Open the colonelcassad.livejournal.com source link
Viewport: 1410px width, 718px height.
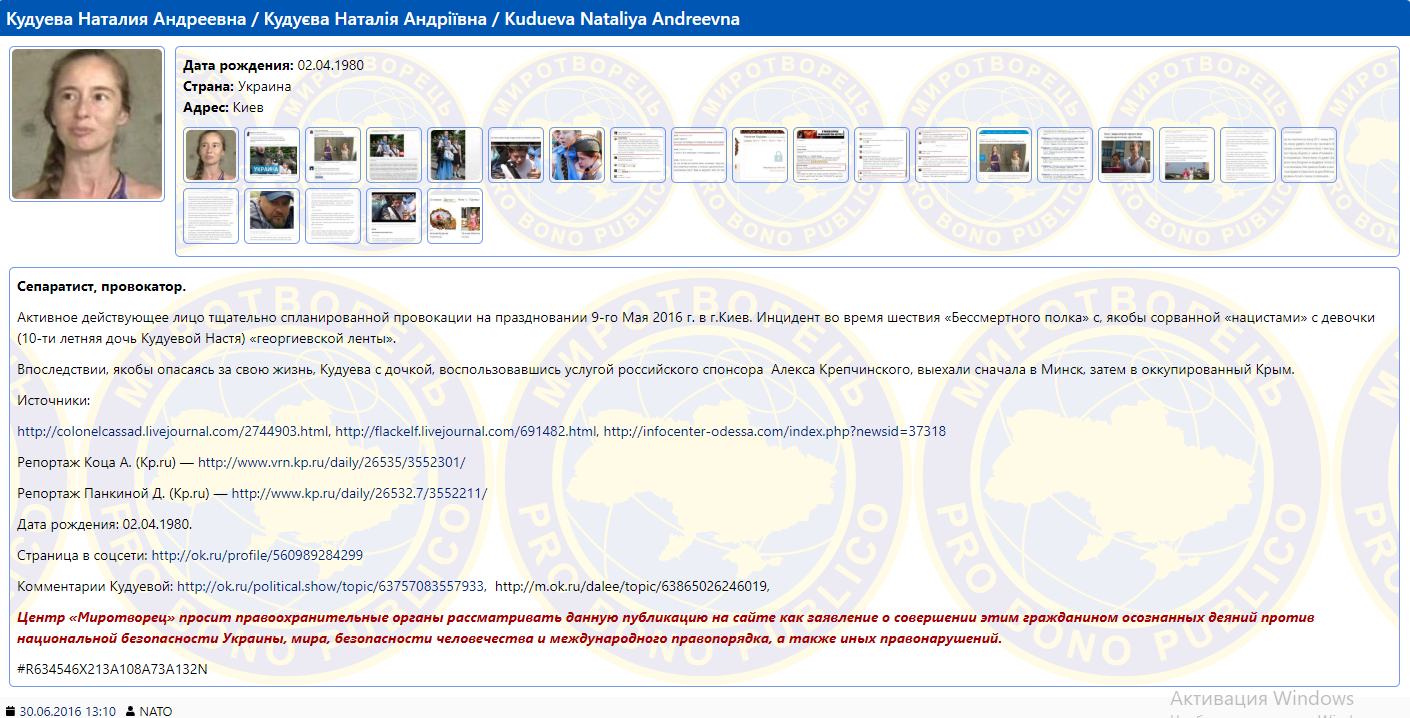[x=173, y=431]
